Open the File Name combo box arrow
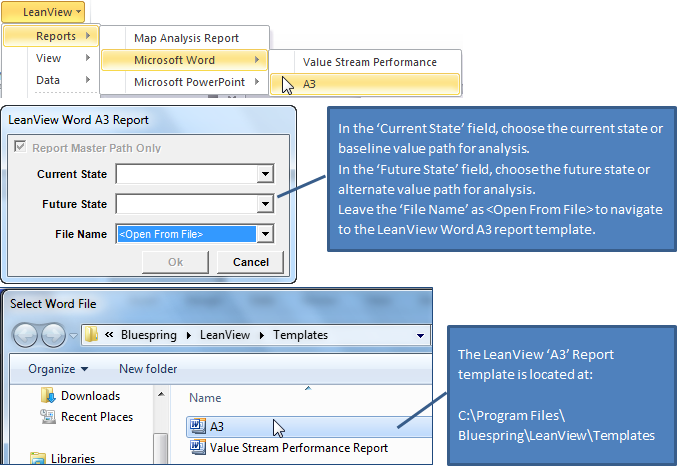The height and width of the screenshot is (466, 678). (265, 234)
